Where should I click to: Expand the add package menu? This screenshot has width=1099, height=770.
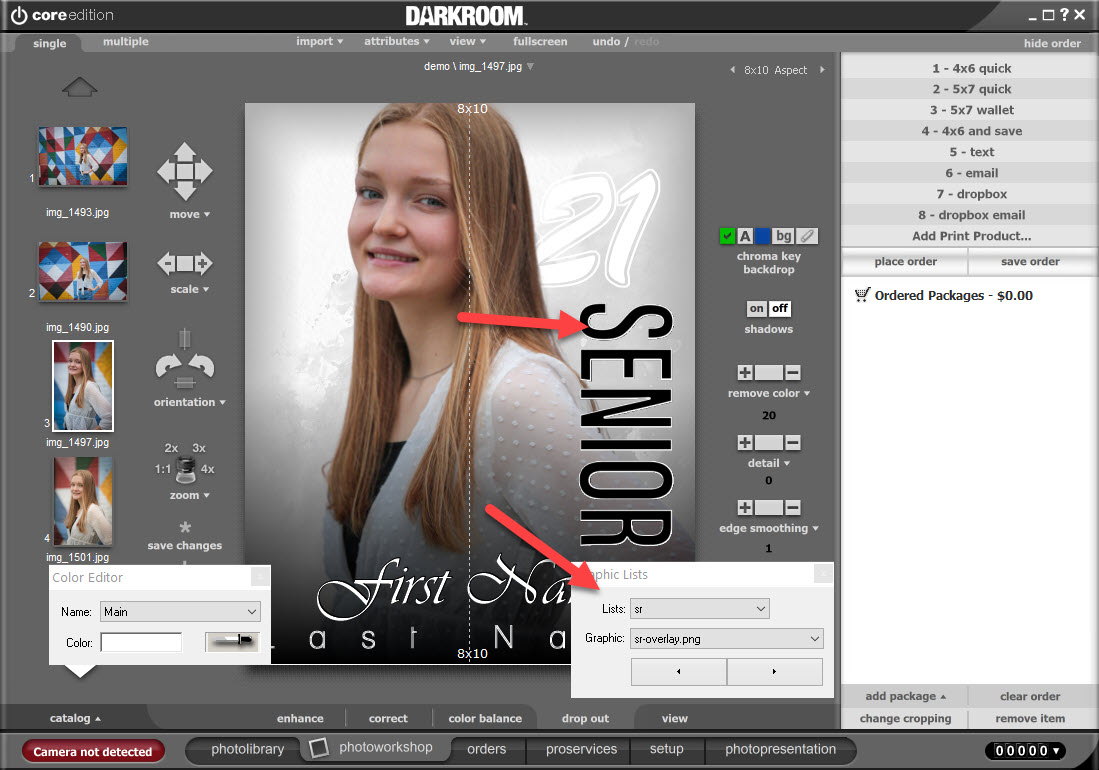click(x=905, y=696)
